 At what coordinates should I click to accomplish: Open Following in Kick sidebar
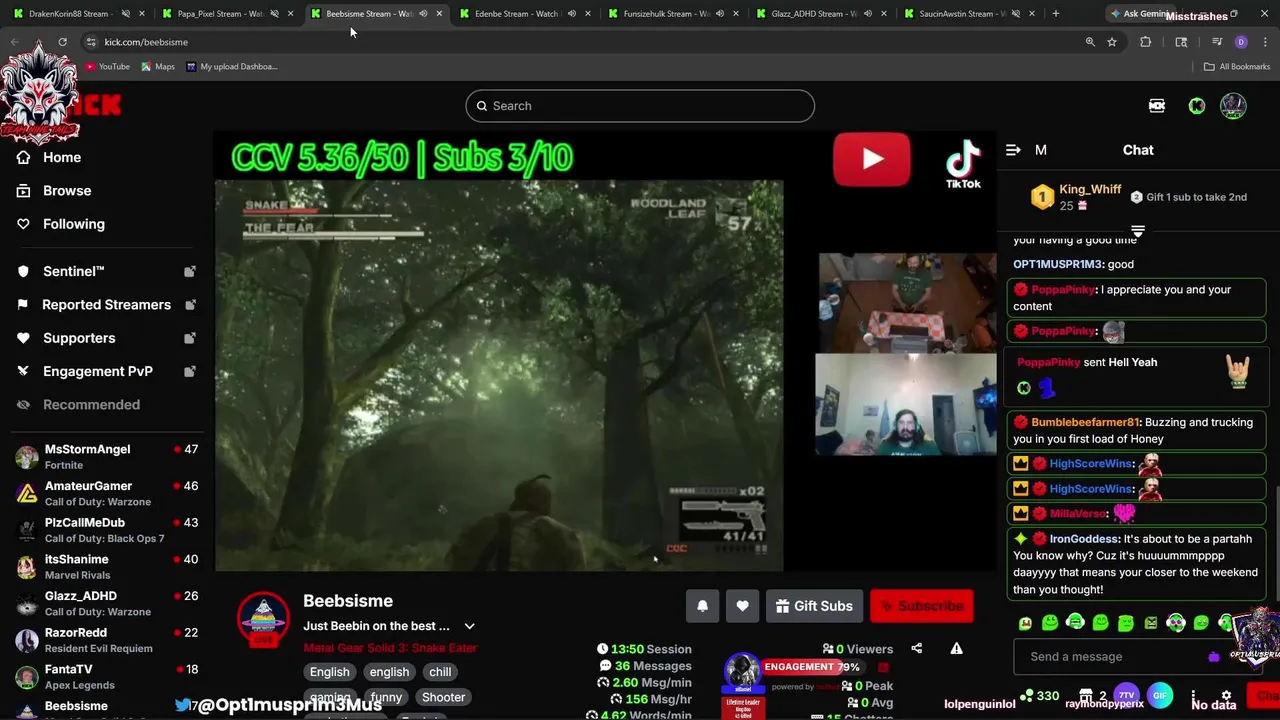[x=74, y=224]
